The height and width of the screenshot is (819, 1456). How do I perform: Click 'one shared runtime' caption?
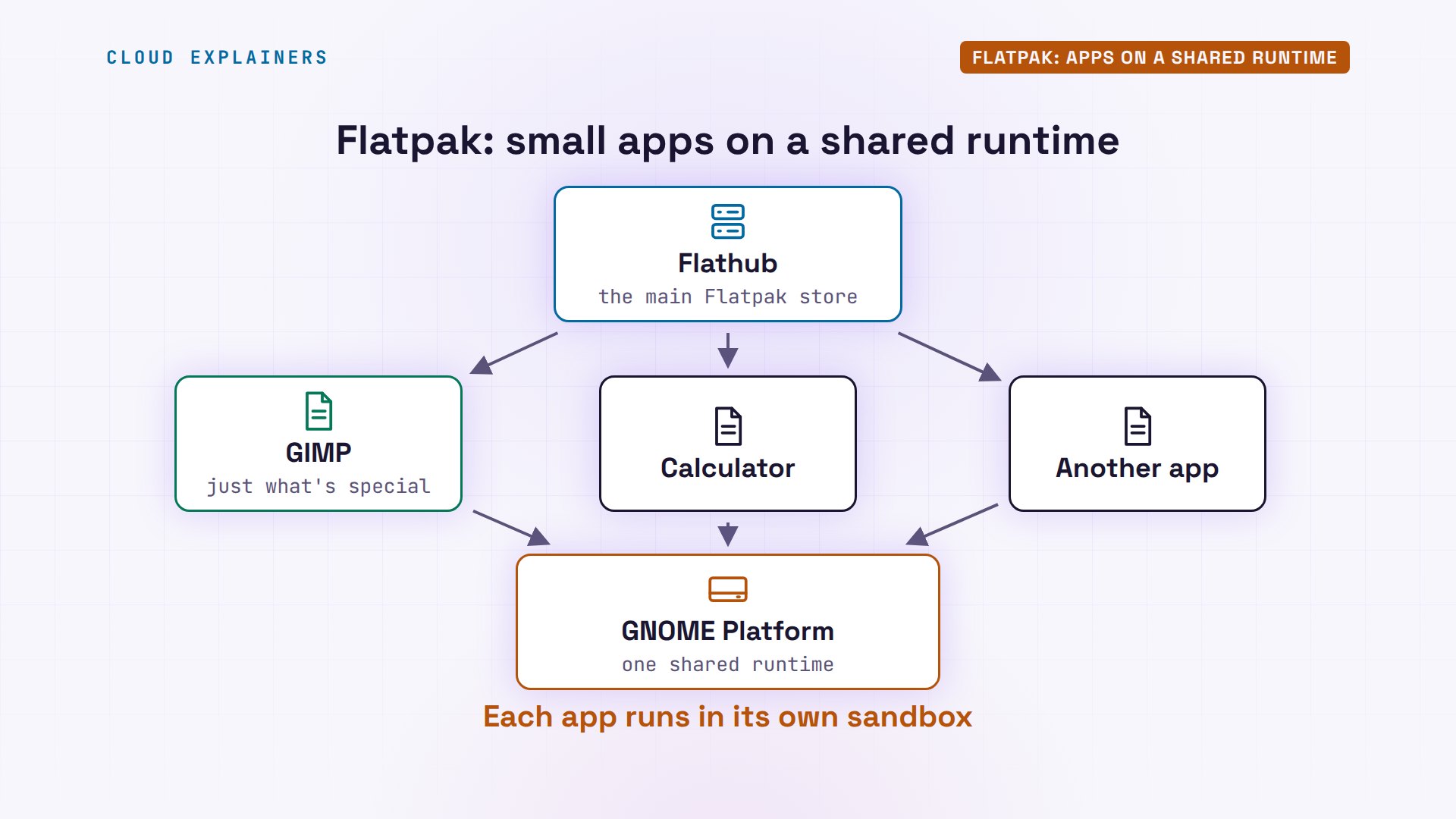[728, 664]
